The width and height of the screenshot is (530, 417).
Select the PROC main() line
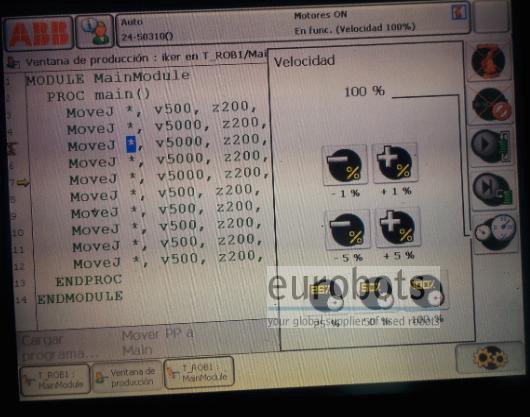point(98,95)
